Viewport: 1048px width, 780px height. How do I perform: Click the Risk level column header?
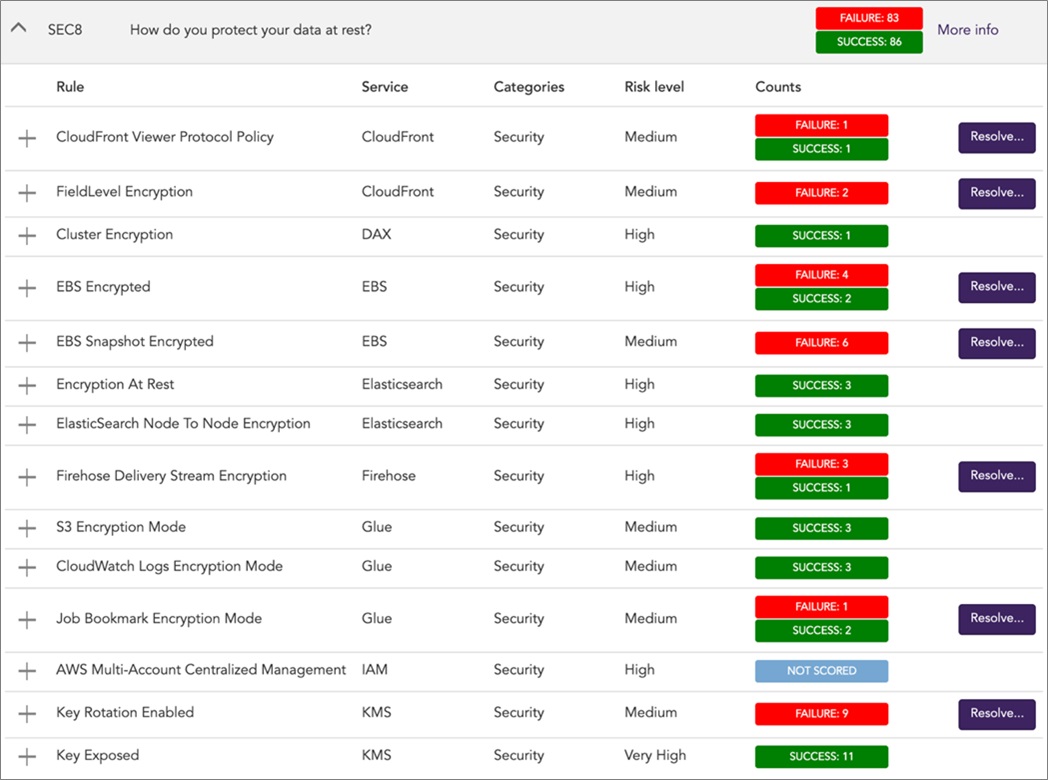point(654,87)
